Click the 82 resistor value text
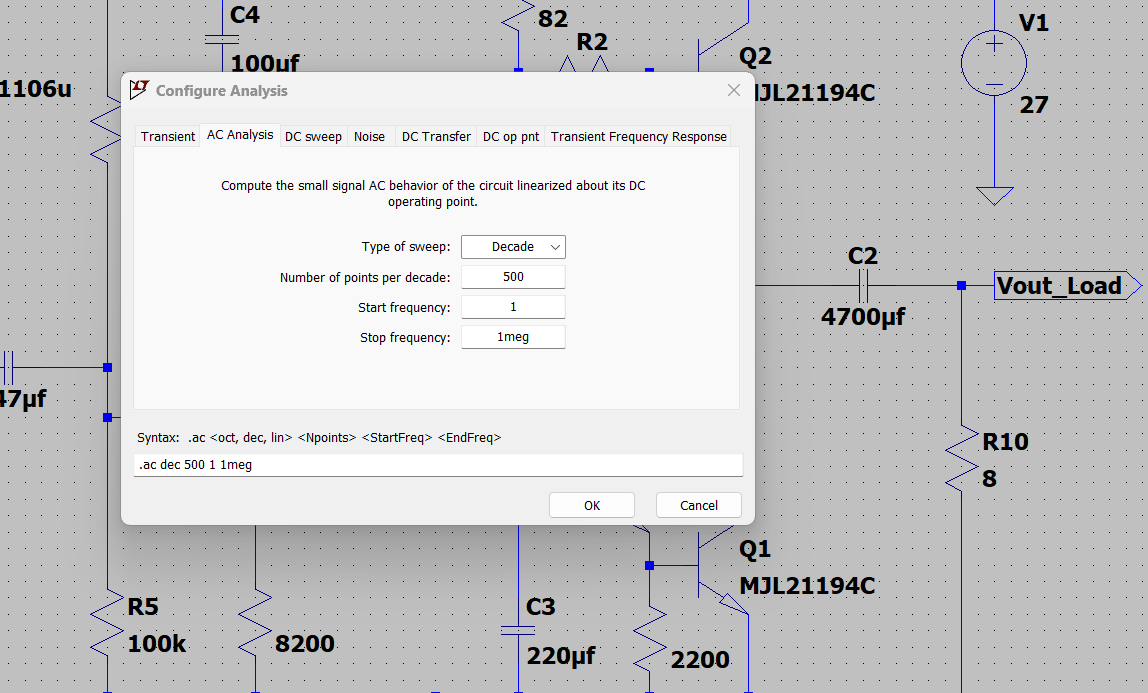This screenshot has height=693, width=1148. pyautogui.click(x=553, y=19)
